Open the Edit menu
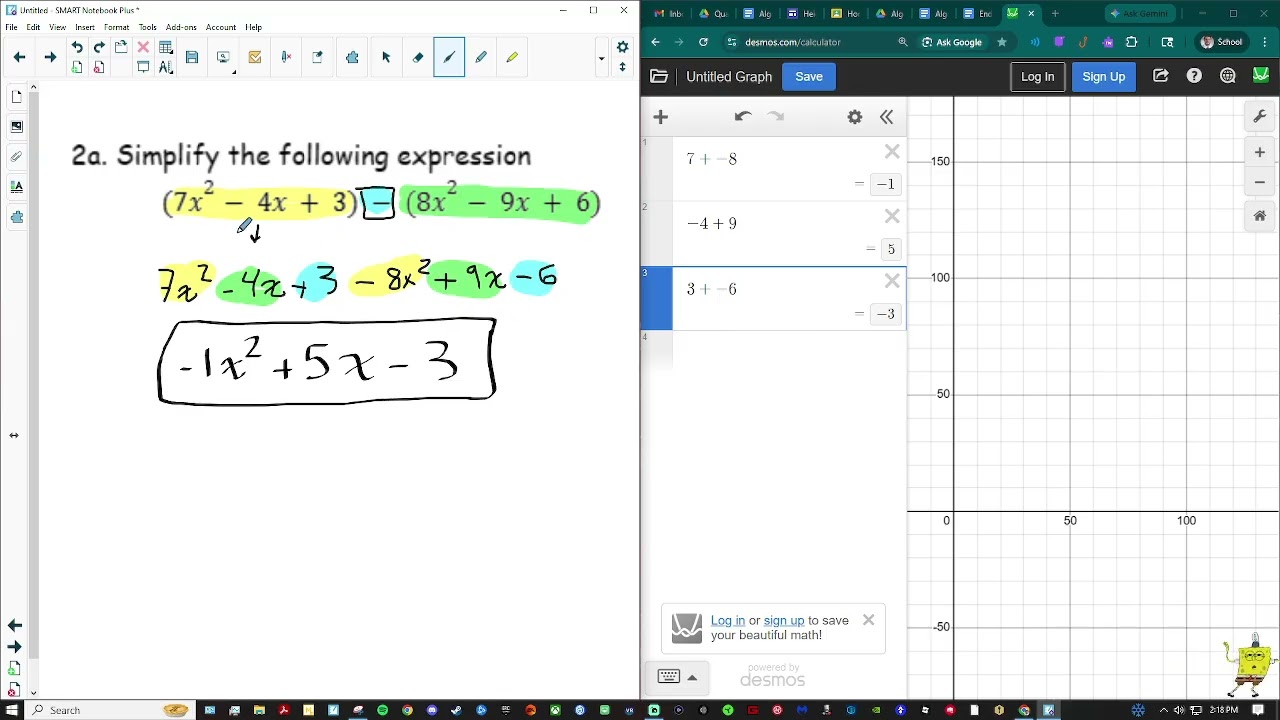The width and height of the screenshot is (1280, 720). [x=33, y=27]
